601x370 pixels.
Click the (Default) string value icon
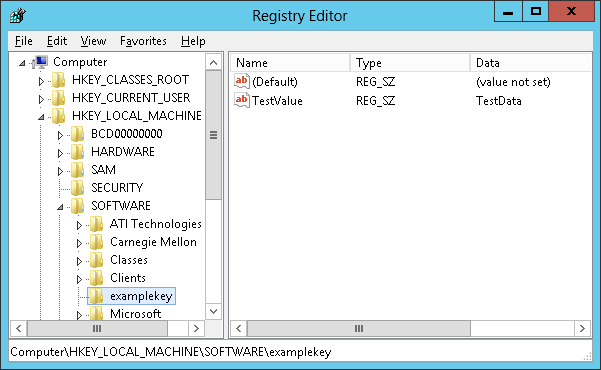(x=242, y=82)
